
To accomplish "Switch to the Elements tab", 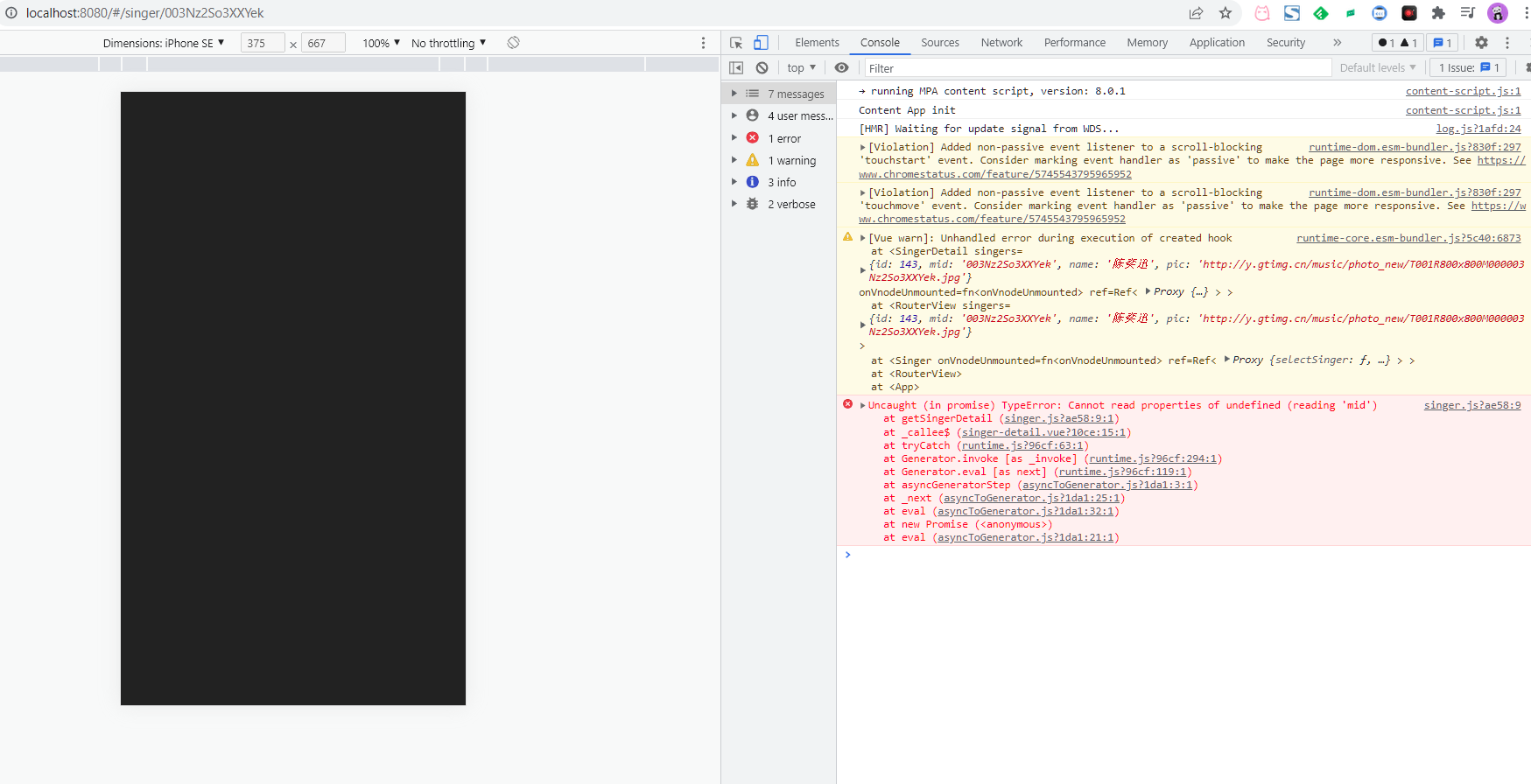I will (x=817, y=43).
